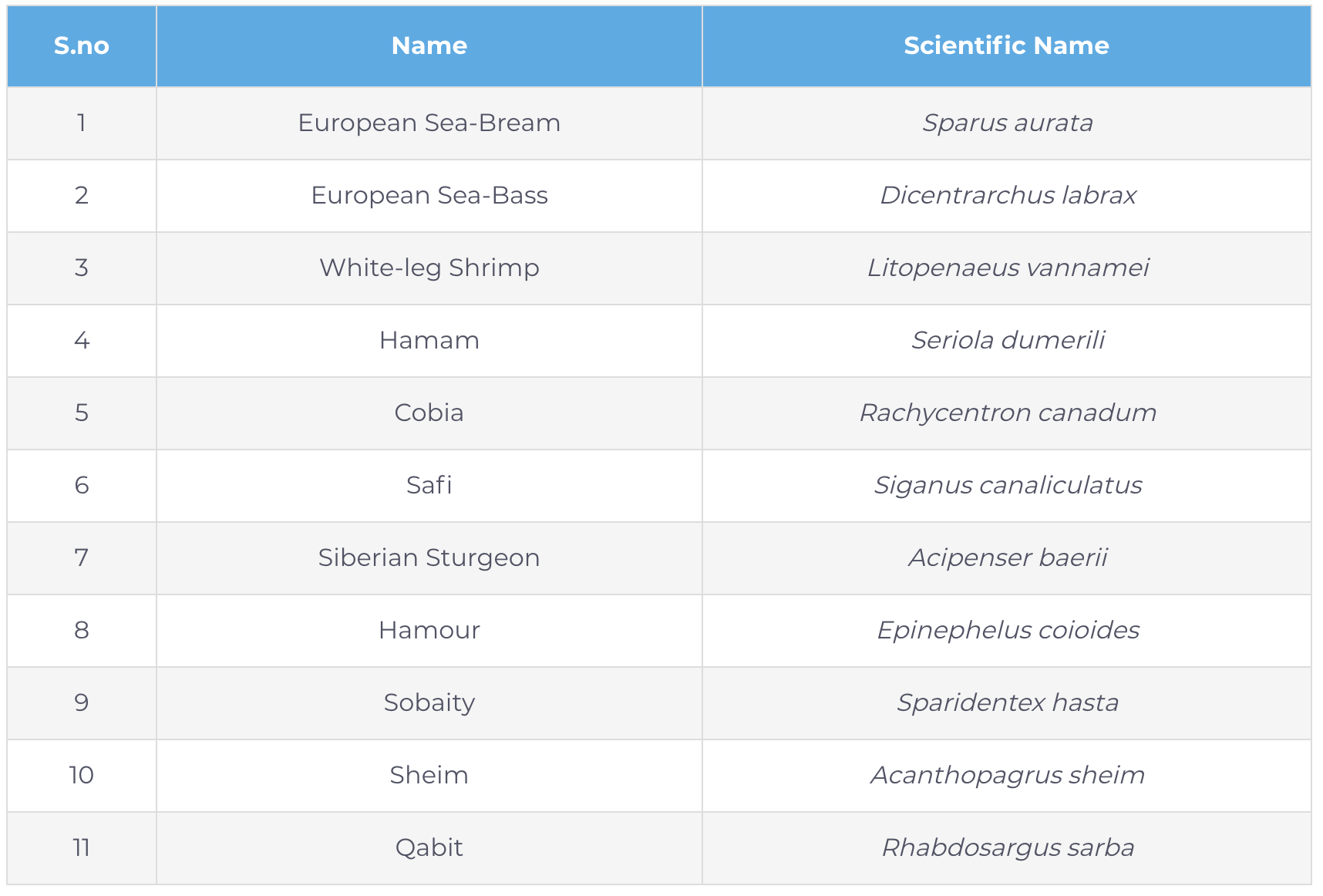Select the Cobia row name
Viewport: 1323px width, 896px height.
(429, 413)
